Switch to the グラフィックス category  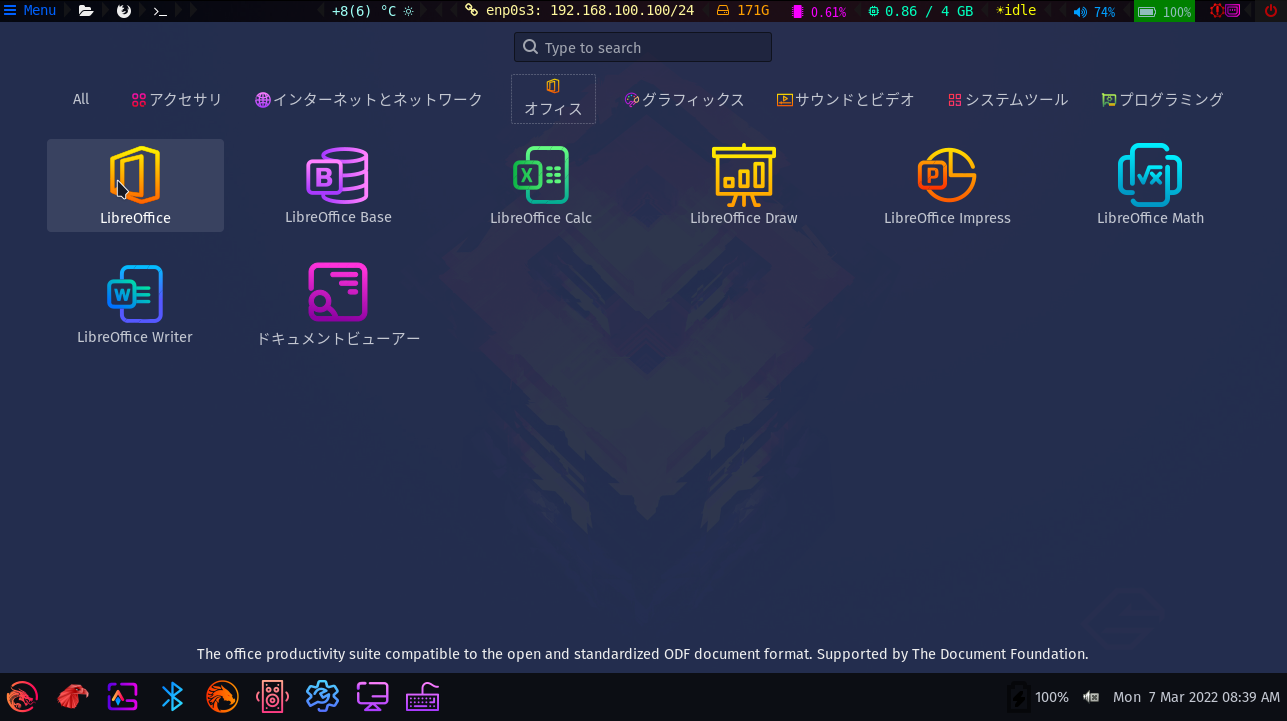pyautogui.click(x=685, y=99)
